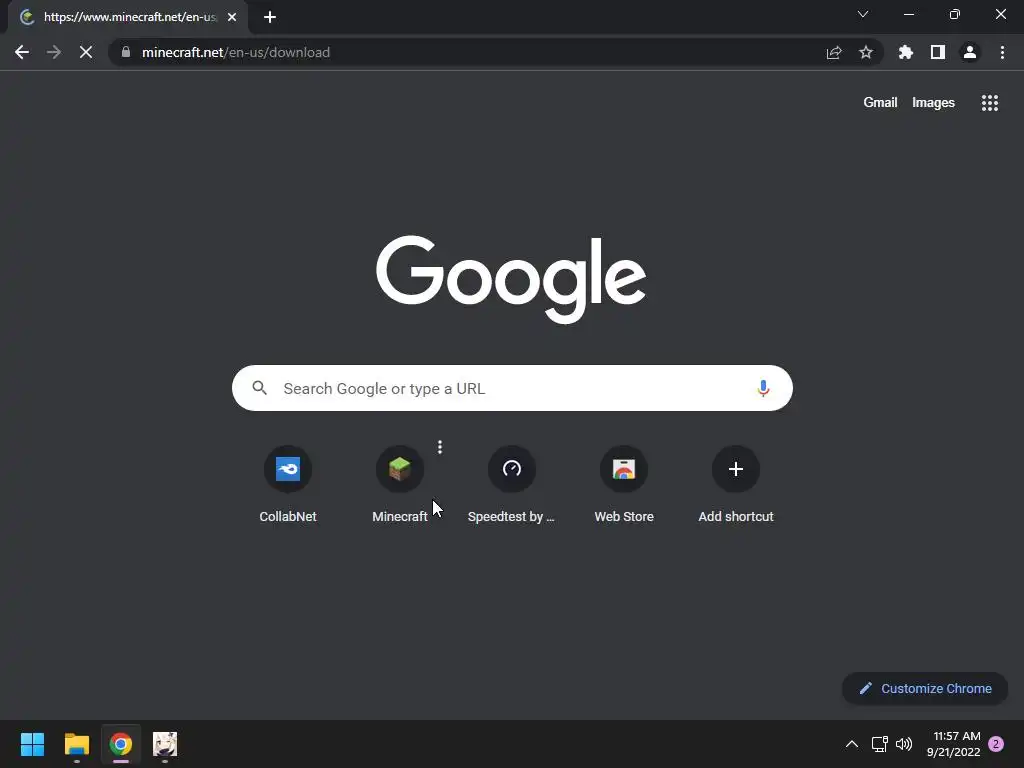Image resolution: width=1024 pixels, height=768 pixels.
Task: Open the network tray icon
Action: coord(879,744)
